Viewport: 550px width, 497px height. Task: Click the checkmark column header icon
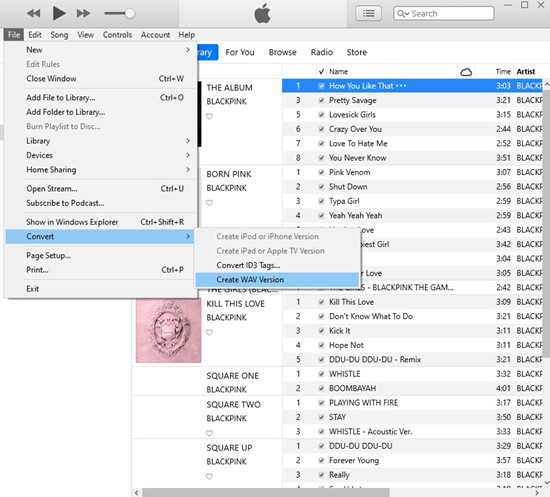pos(321,72)
